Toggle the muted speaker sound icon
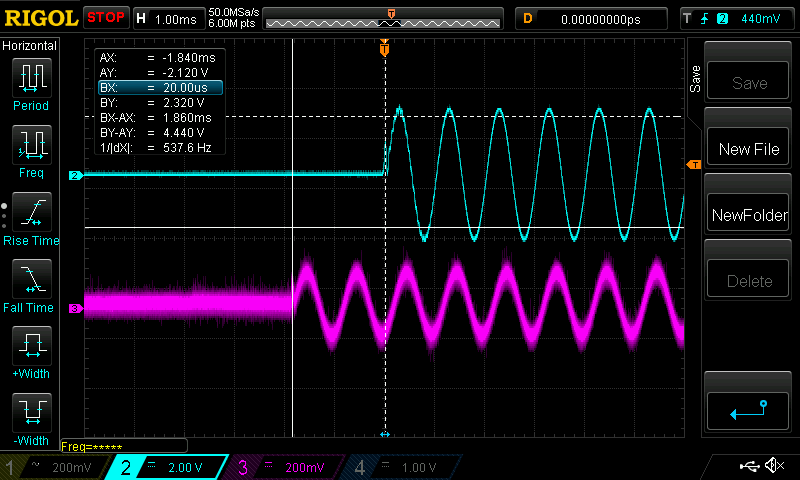 (x=774, y=465)
